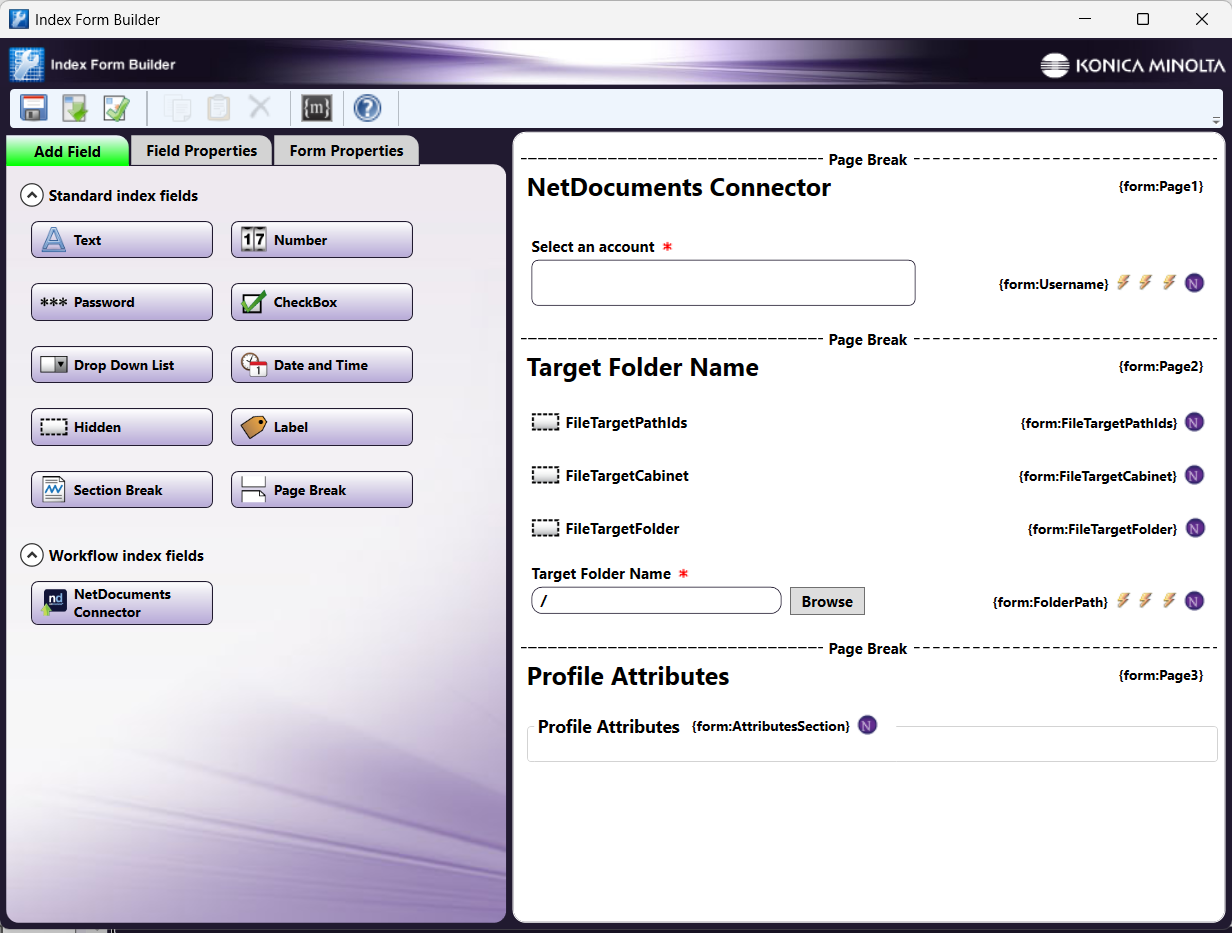
Task: Click the N icon beside {form:FileTargetCabinet}
Action: 1194,475
